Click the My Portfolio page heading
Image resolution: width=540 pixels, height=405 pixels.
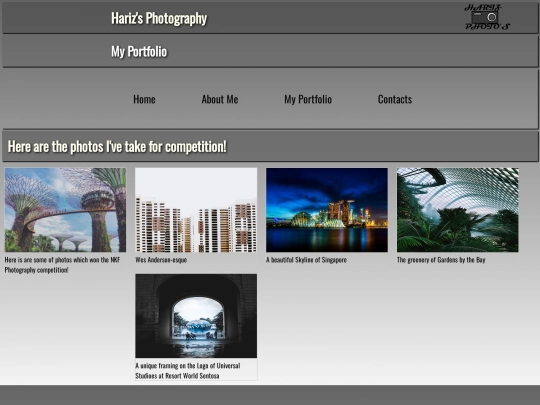pos(139,52)
